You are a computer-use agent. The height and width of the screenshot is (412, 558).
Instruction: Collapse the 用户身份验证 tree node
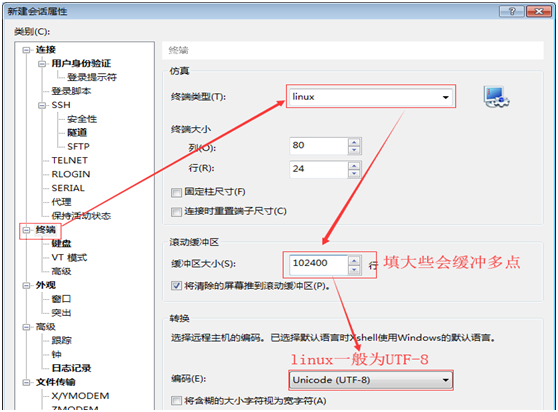point(42,64)
